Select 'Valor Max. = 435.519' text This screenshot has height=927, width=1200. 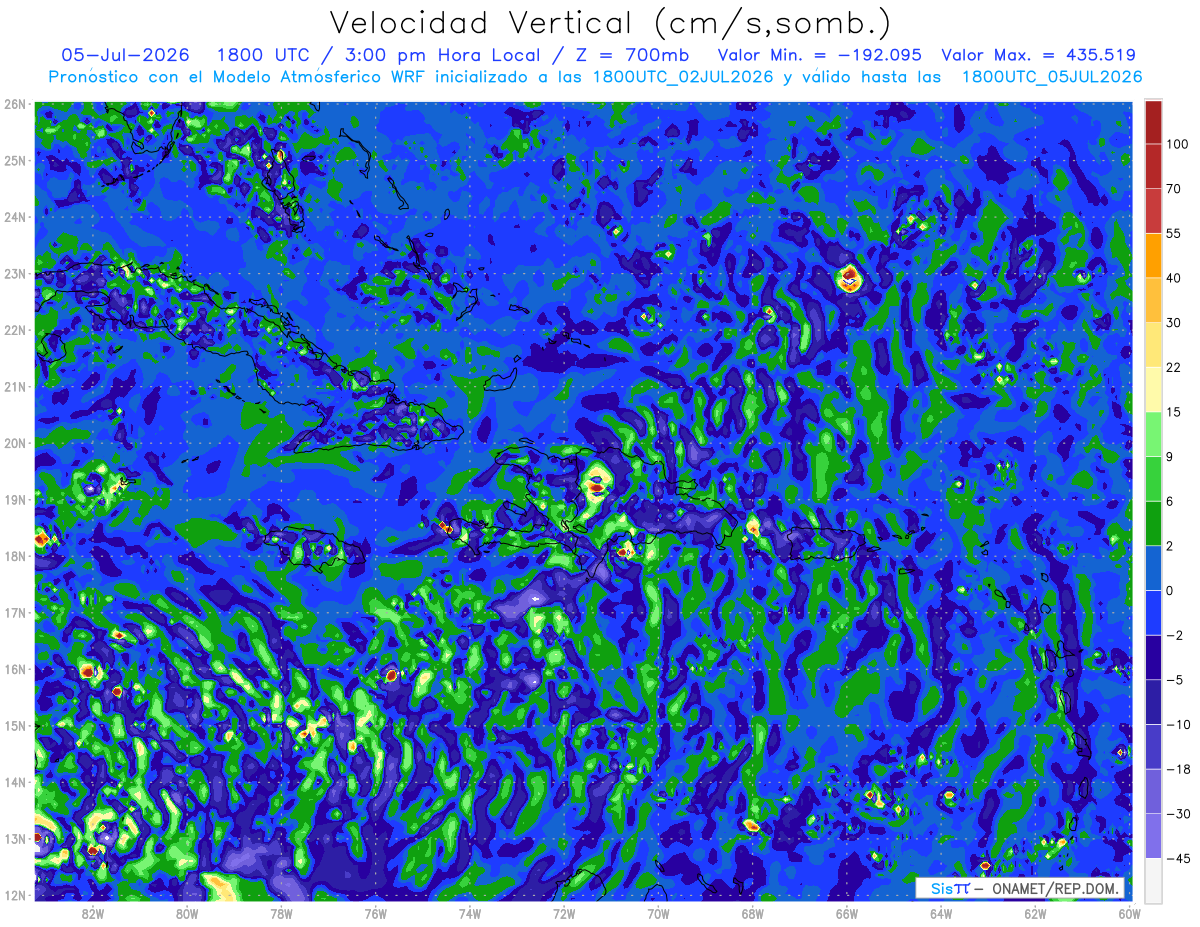point(1038,55)
